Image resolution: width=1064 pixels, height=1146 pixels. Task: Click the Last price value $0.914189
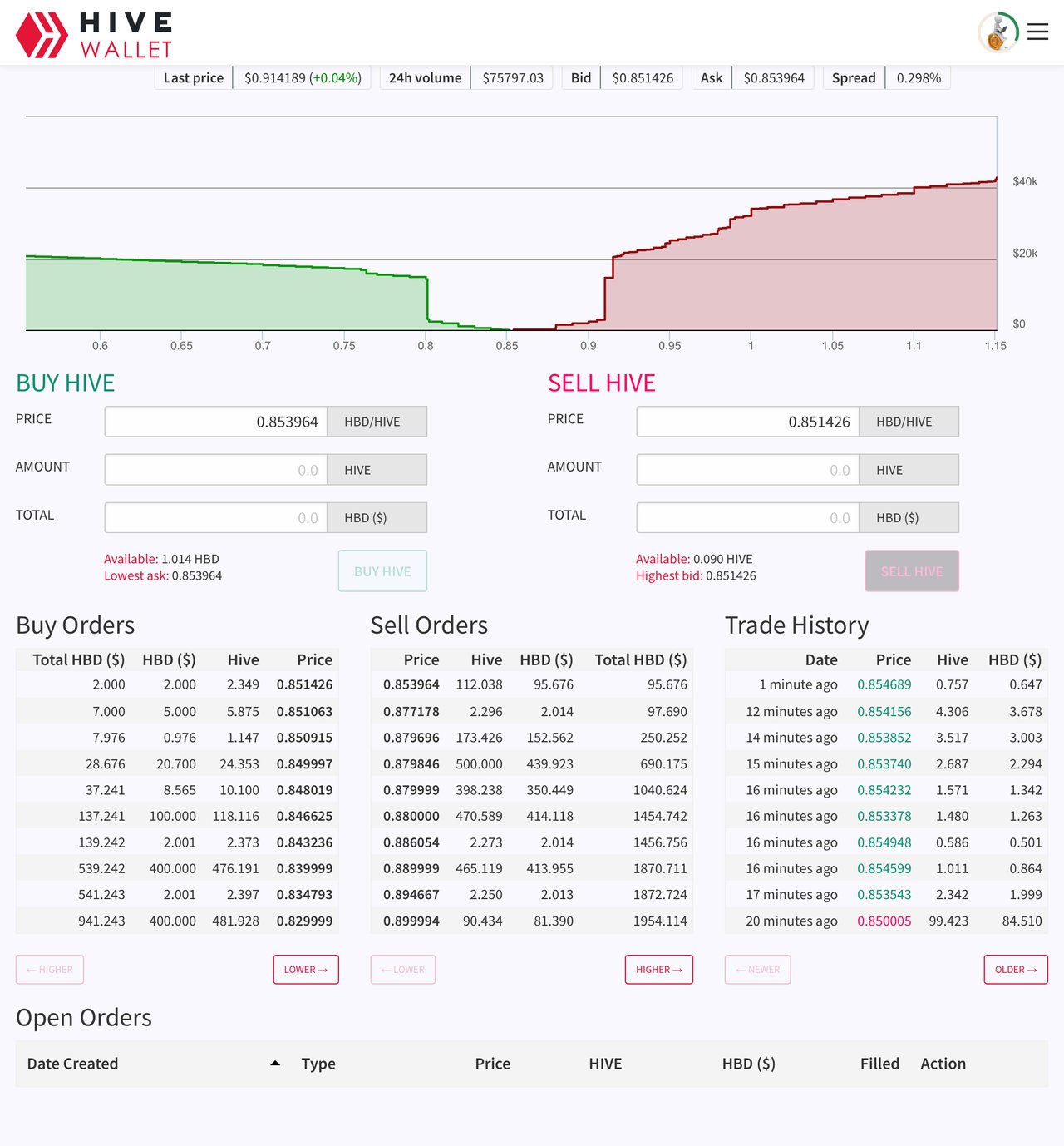click(303, 77)
